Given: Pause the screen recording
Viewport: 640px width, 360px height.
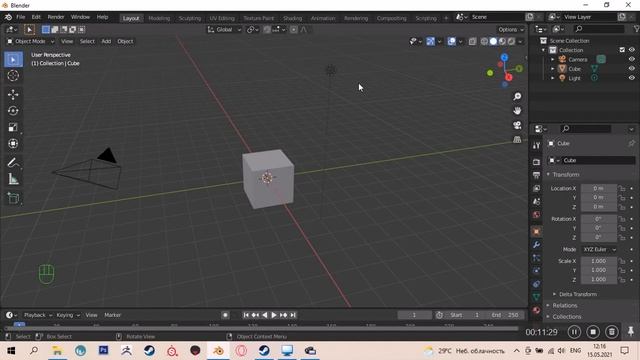Looking at the screenshot, I should click(574, 332).
